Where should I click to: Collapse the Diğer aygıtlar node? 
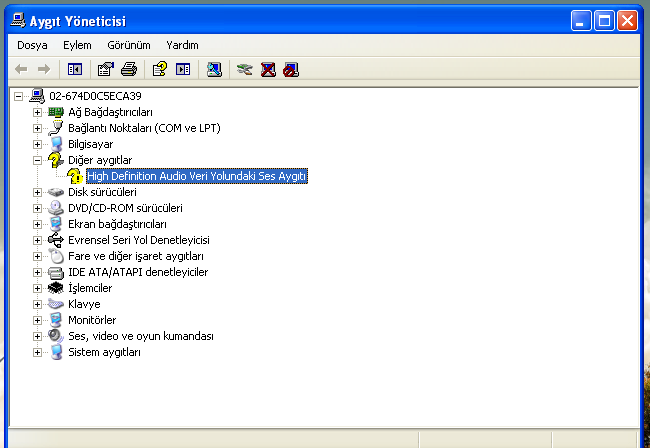(x=38, y=160)
